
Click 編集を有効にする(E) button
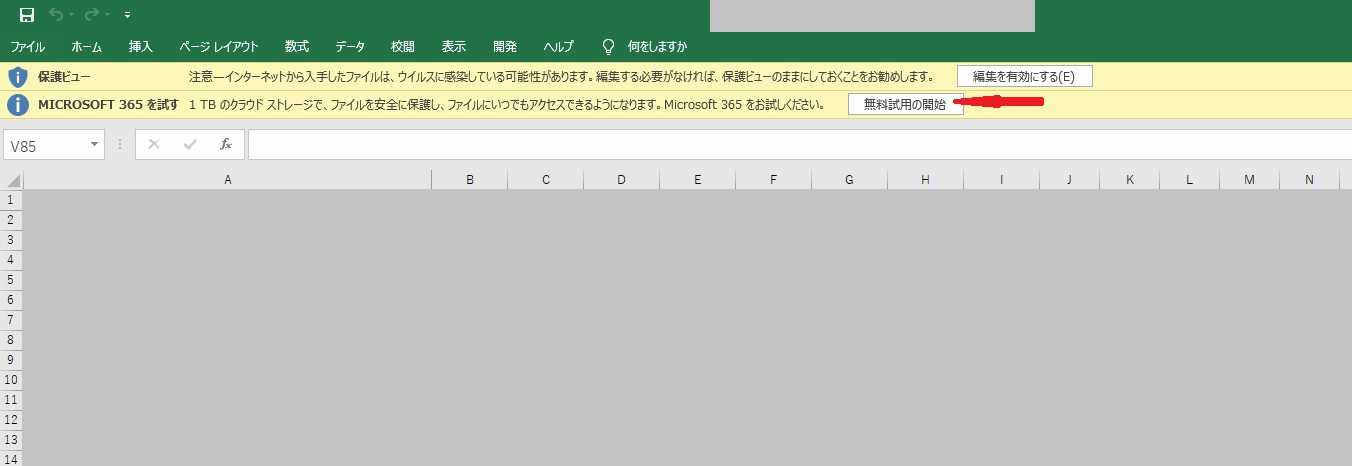click(x=1024, y=76)
